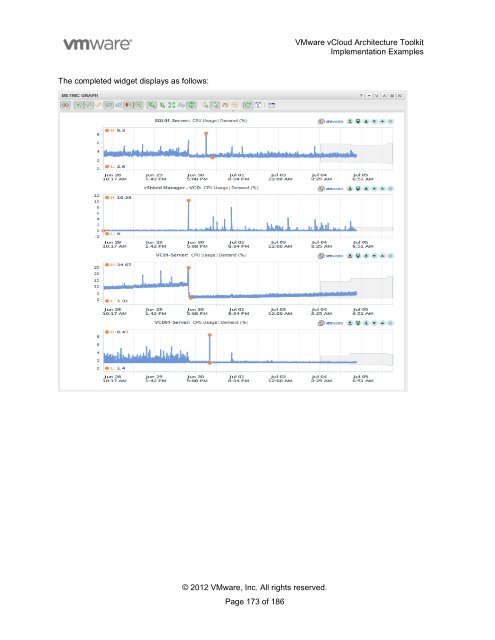This screenshot has width=495, height=640.
Task: Move the SQL01-Server chart down
Action: click(374, 121)
